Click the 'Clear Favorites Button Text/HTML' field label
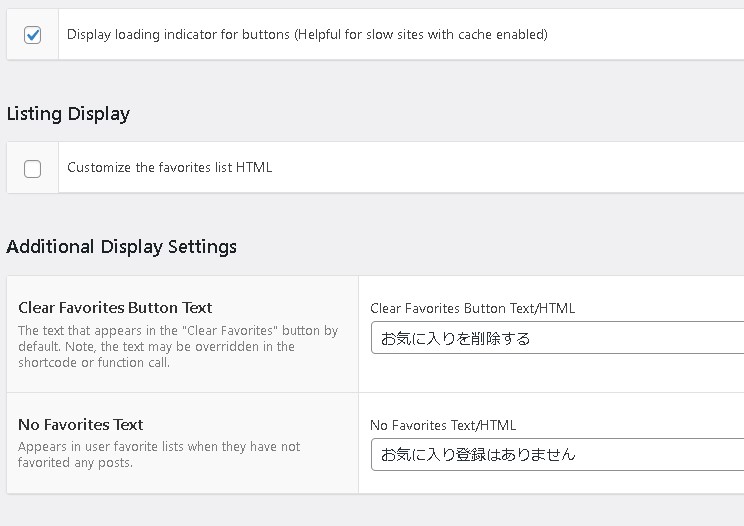The width and height of the screenshot is (744, 526). coord(472,309)
